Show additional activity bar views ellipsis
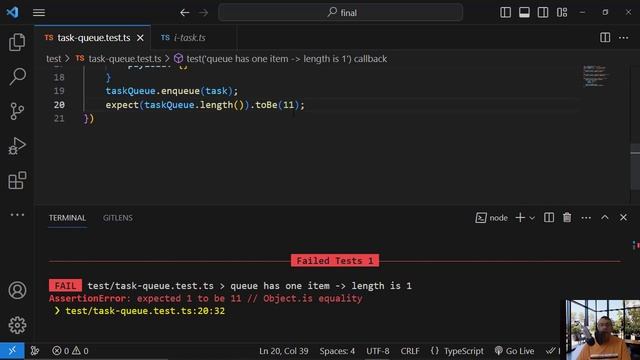This screenshot has height=360, width=640. coord(17,215)
